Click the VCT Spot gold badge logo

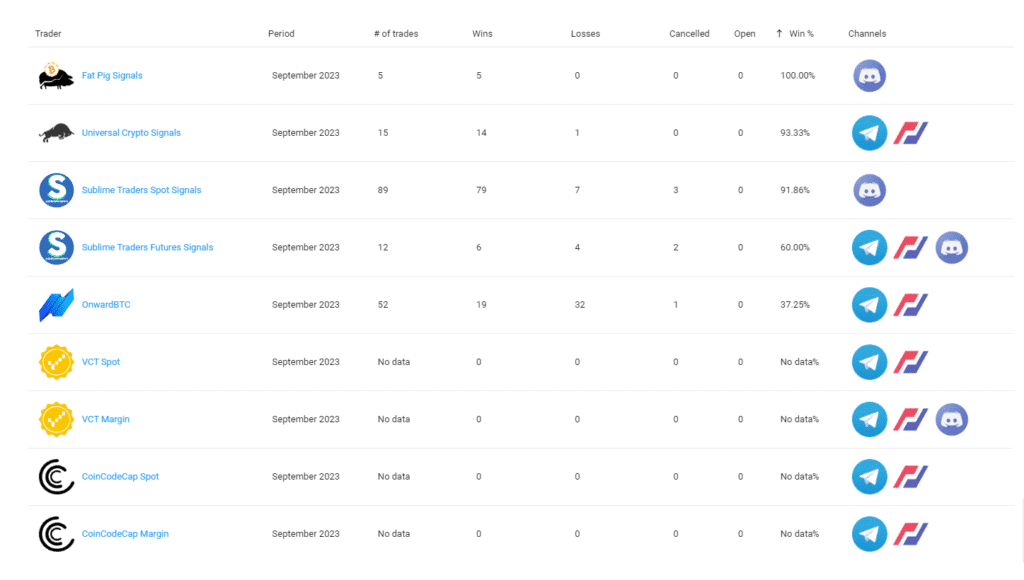coord(56,362)
